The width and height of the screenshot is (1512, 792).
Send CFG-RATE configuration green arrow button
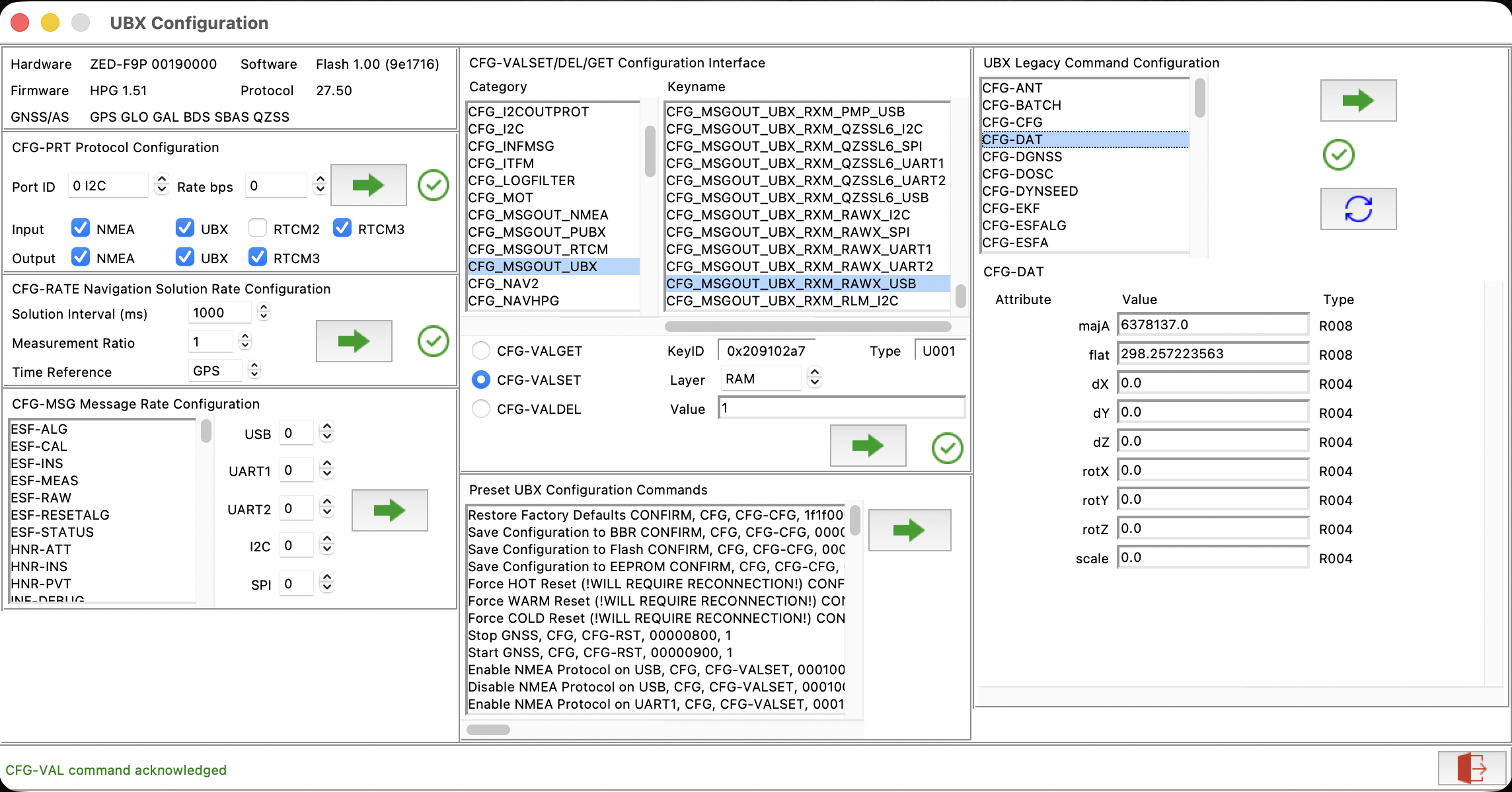[x=354, y=341]
